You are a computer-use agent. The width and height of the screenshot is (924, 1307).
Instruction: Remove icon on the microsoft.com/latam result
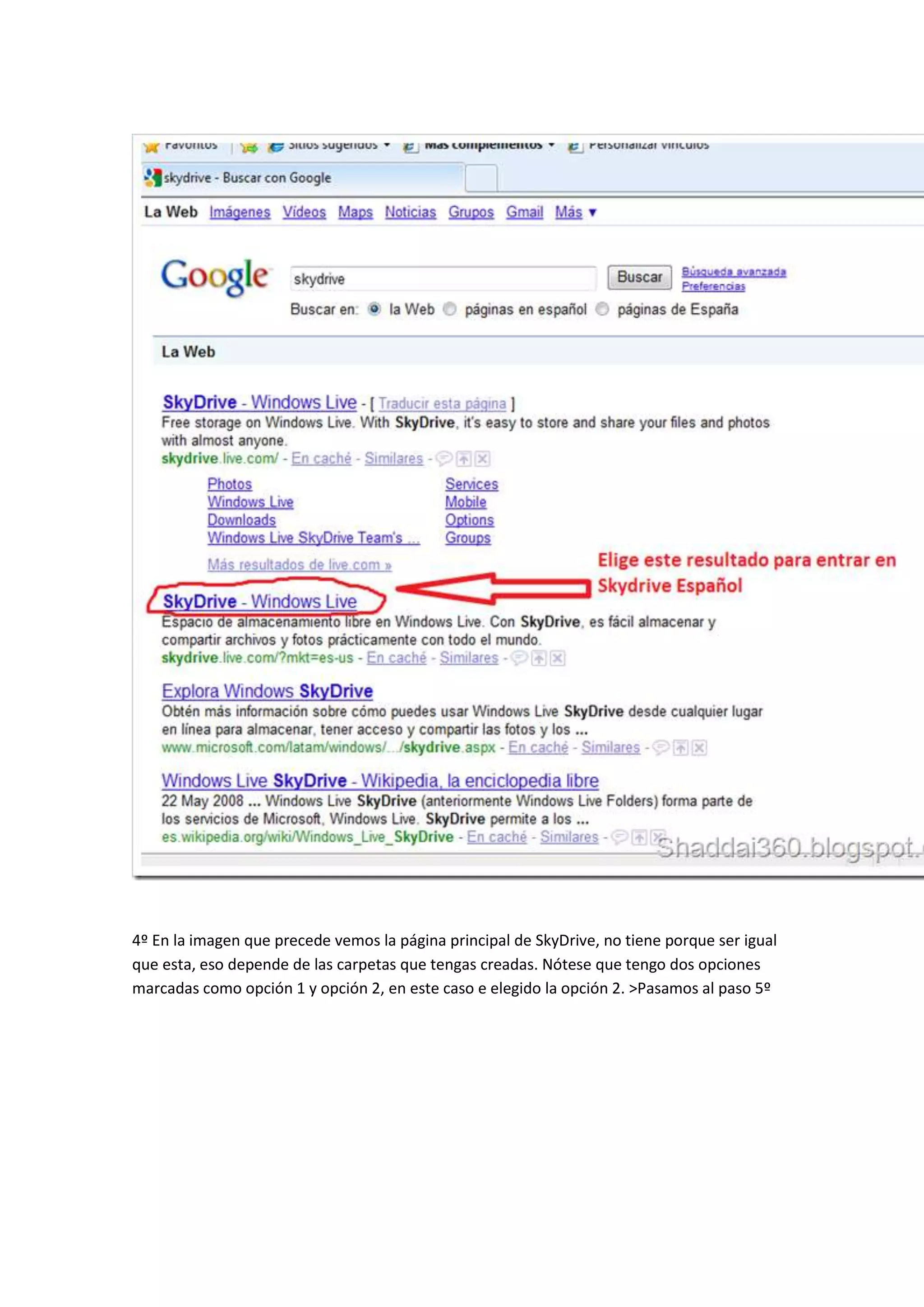(699, 748)
